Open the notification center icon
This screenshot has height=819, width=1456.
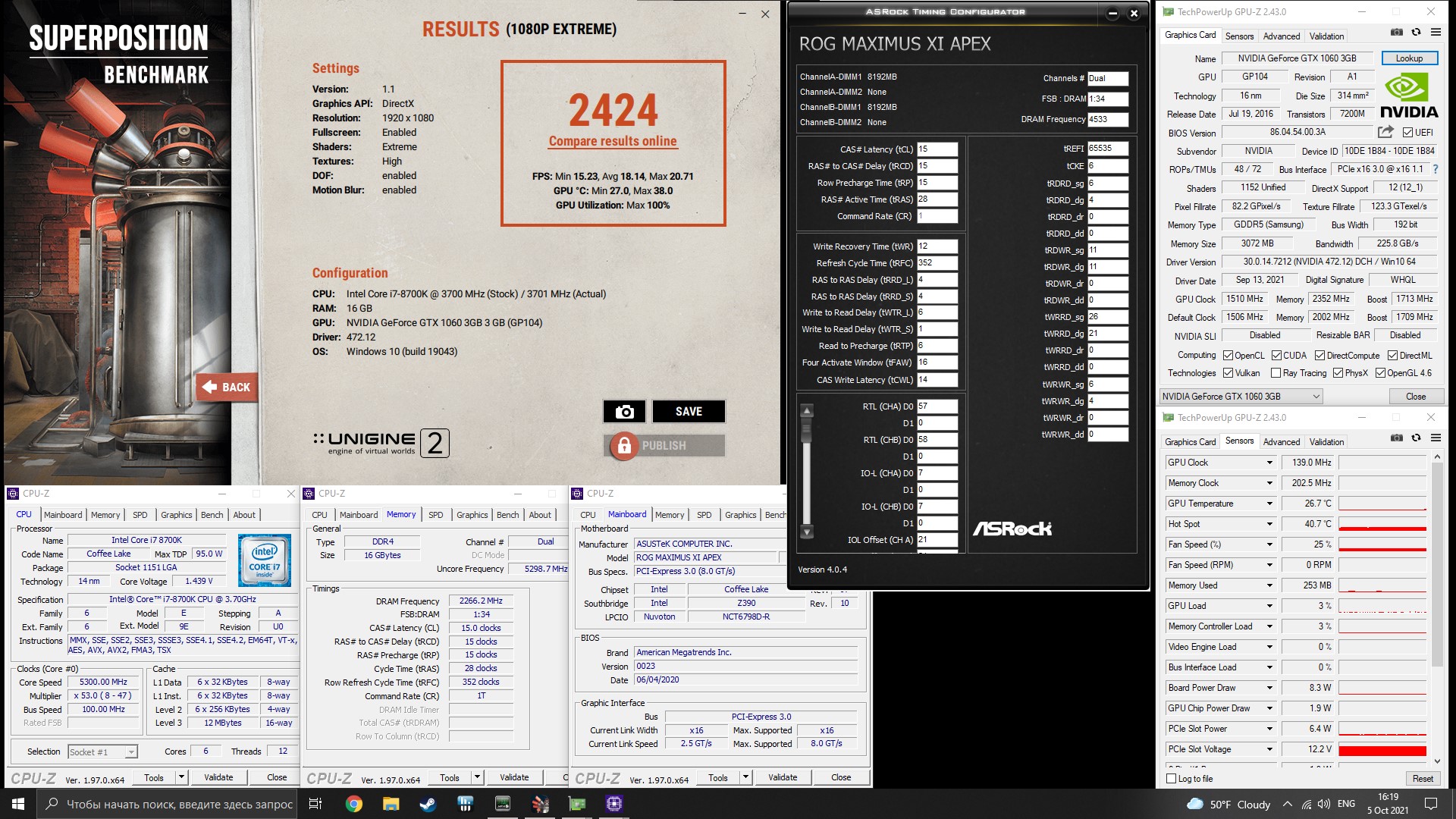1431,804
